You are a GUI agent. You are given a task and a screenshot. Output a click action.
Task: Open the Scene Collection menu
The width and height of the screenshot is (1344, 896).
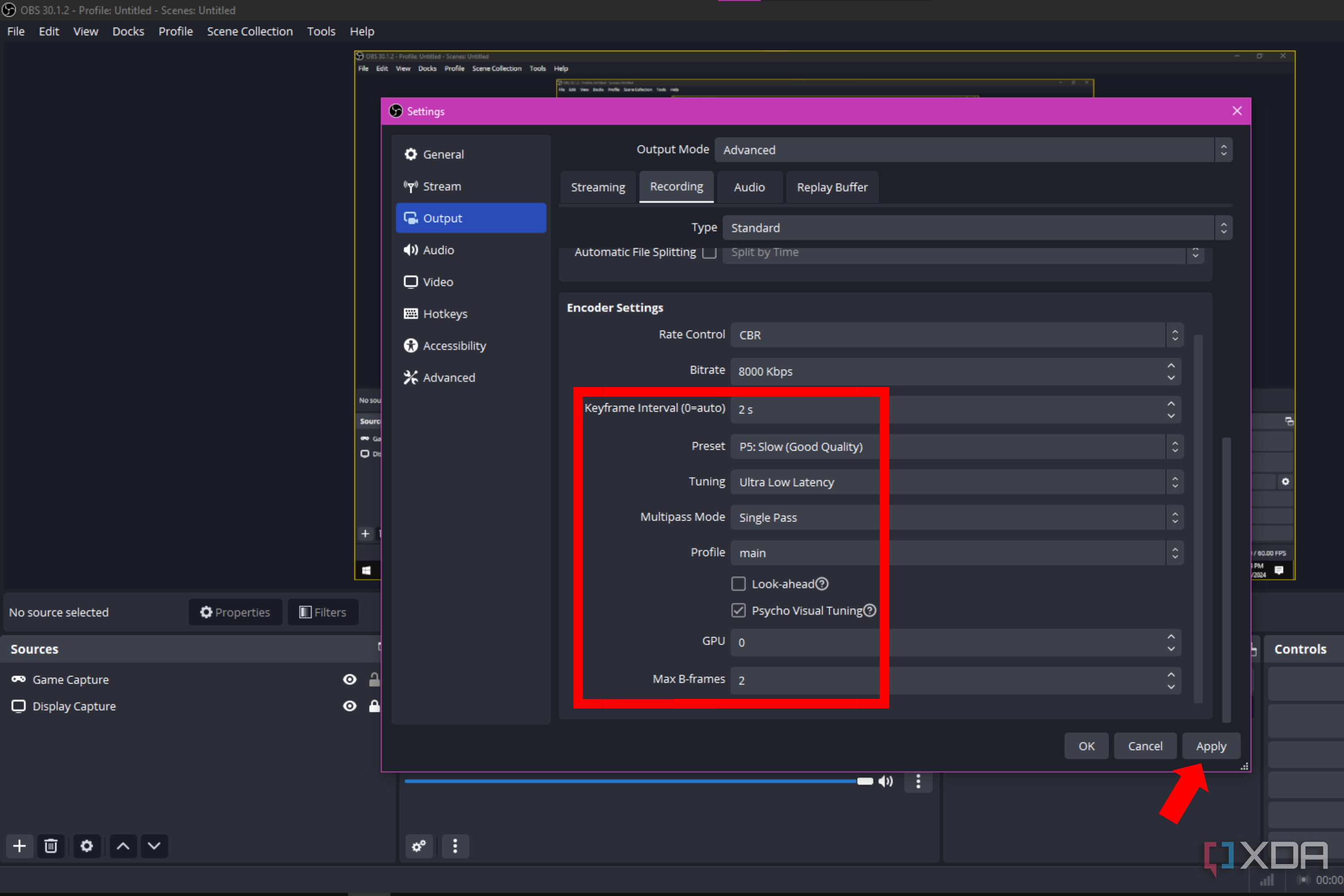click(250, 31)
